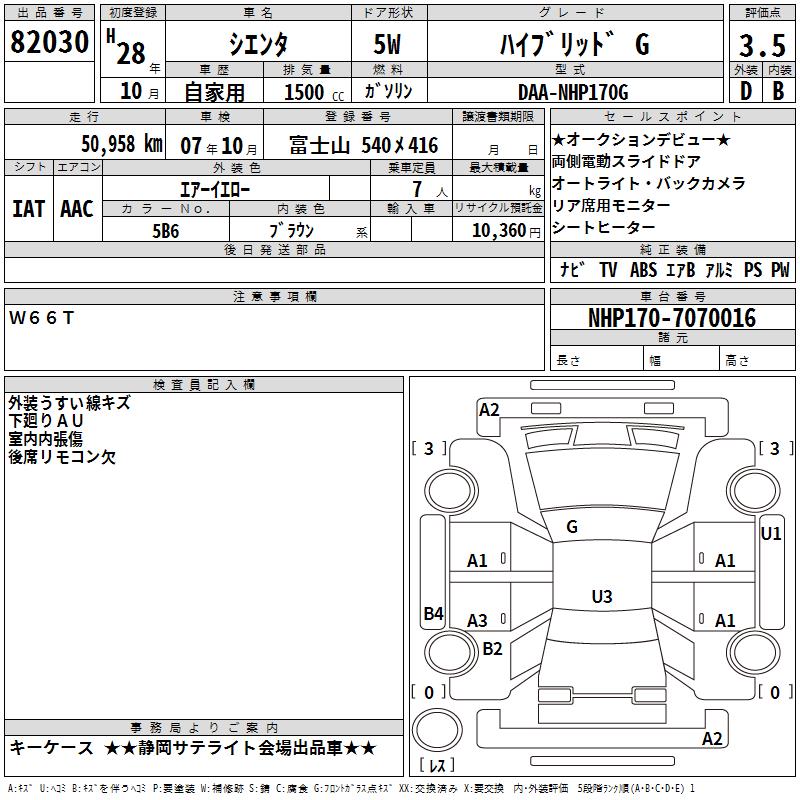Click the line オートライト・バックカメラ

[x=648, y=184]
